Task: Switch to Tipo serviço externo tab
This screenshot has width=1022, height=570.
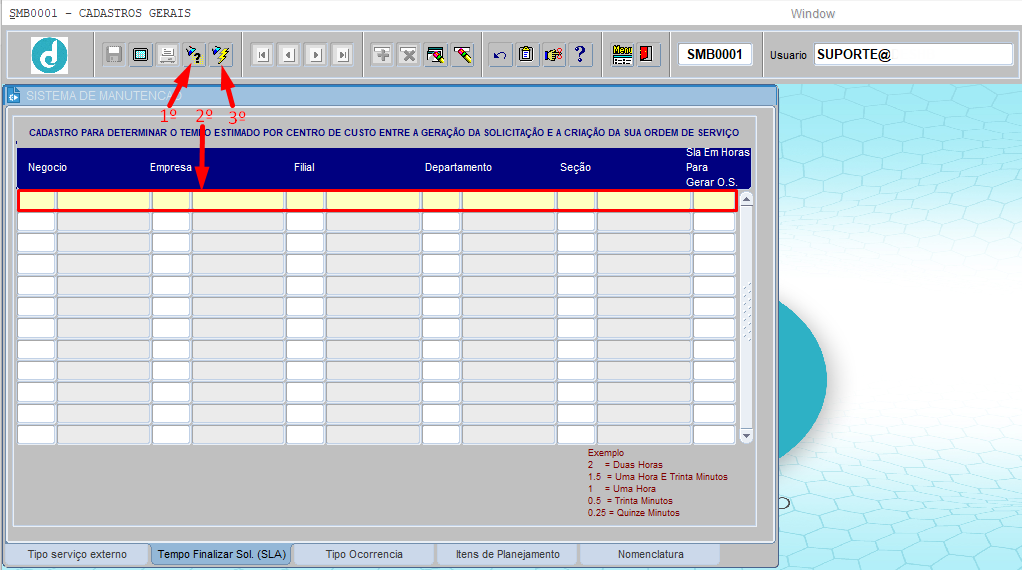Action: pos(77,554)
